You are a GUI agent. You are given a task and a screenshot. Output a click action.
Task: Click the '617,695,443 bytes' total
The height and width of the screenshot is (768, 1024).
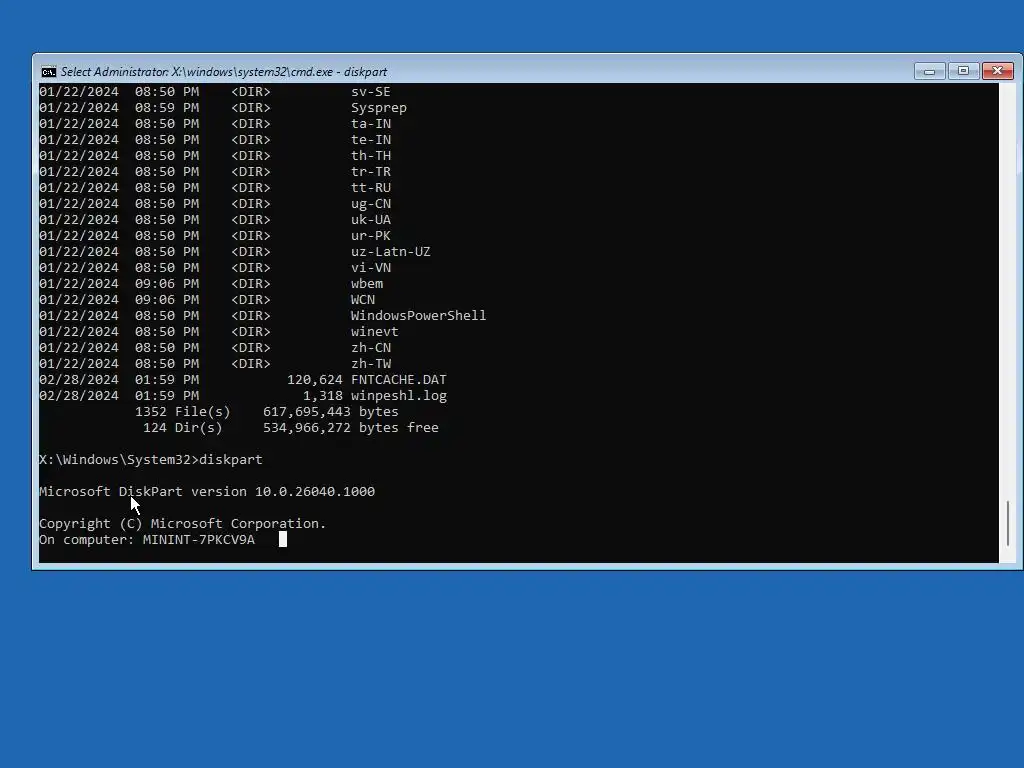tap(330, 411)
